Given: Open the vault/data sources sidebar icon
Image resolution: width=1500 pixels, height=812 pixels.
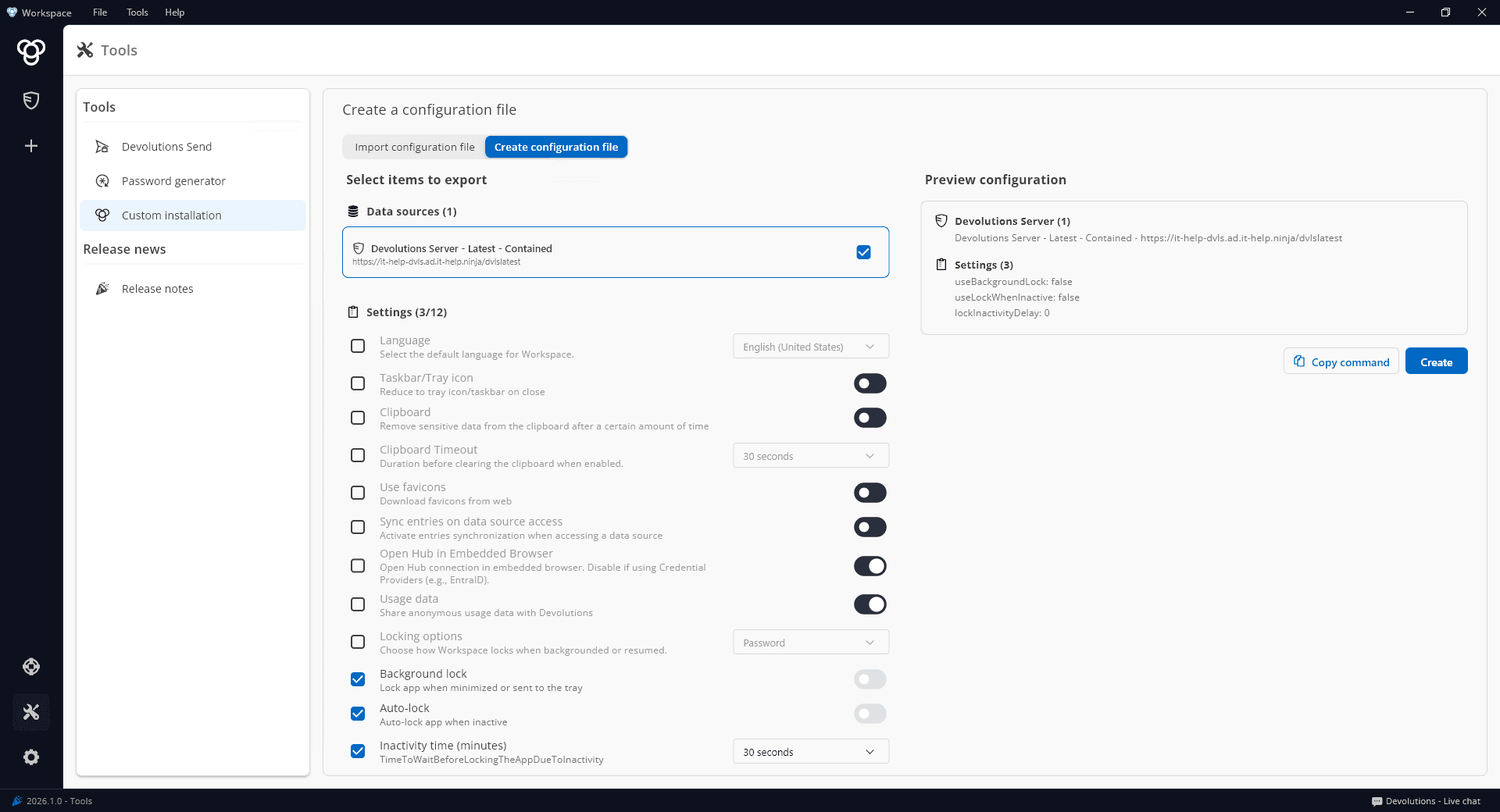Looking at the screenshot, I should pyautogui.click(x=30, y=101).
